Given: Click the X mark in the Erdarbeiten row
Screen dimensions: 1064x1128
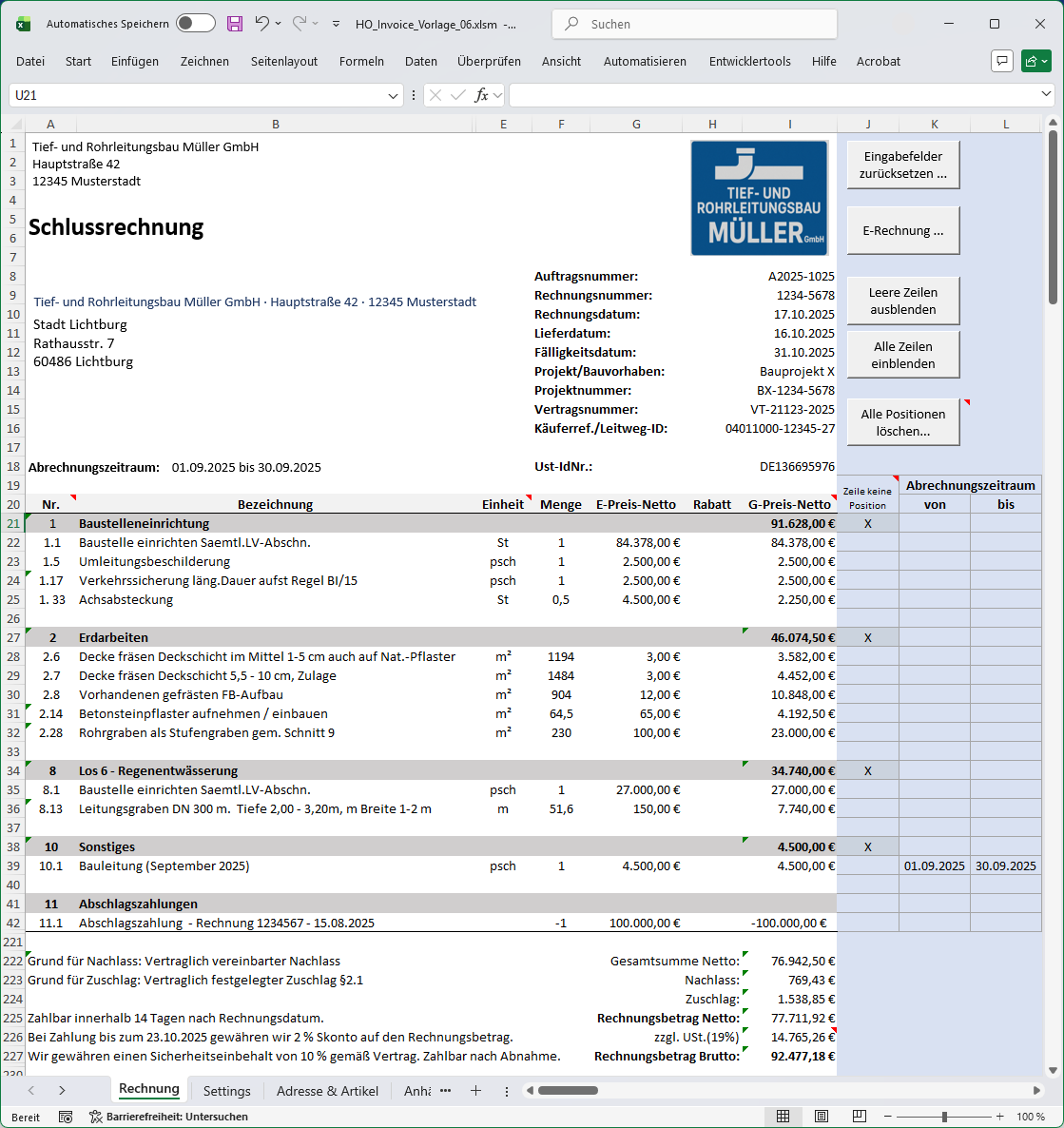Looking at the screenshot, I should [867, 637].
